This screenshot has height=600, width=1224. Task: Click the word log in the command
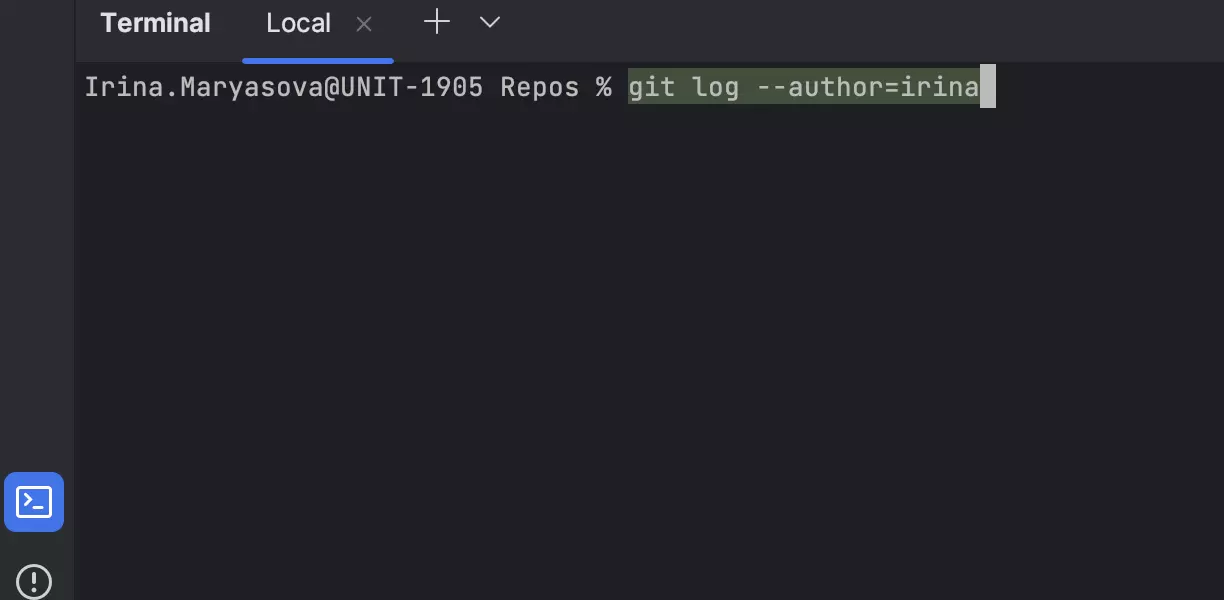716,87
